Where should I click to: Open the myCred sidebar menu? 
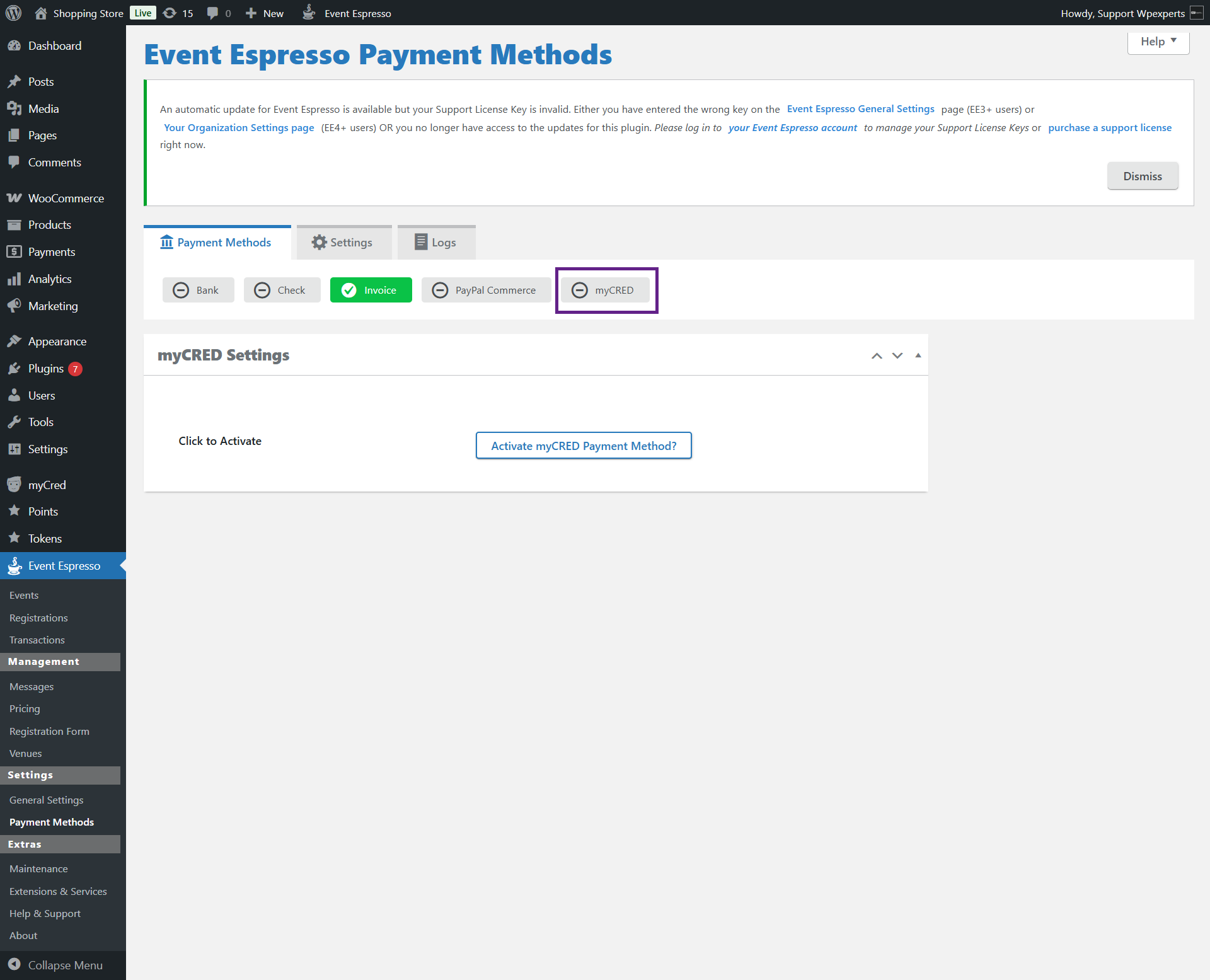click(47, 485)
